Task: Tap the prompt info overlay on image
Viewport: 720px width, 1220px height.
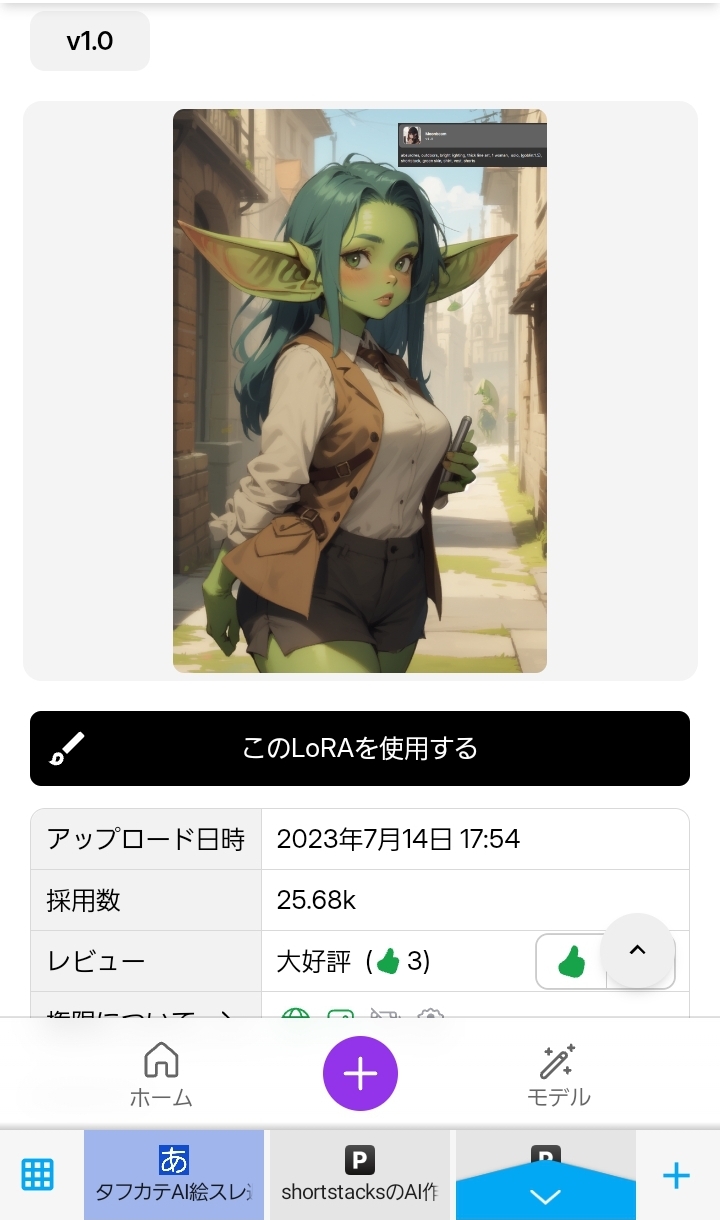Action: tap(472, 145)
